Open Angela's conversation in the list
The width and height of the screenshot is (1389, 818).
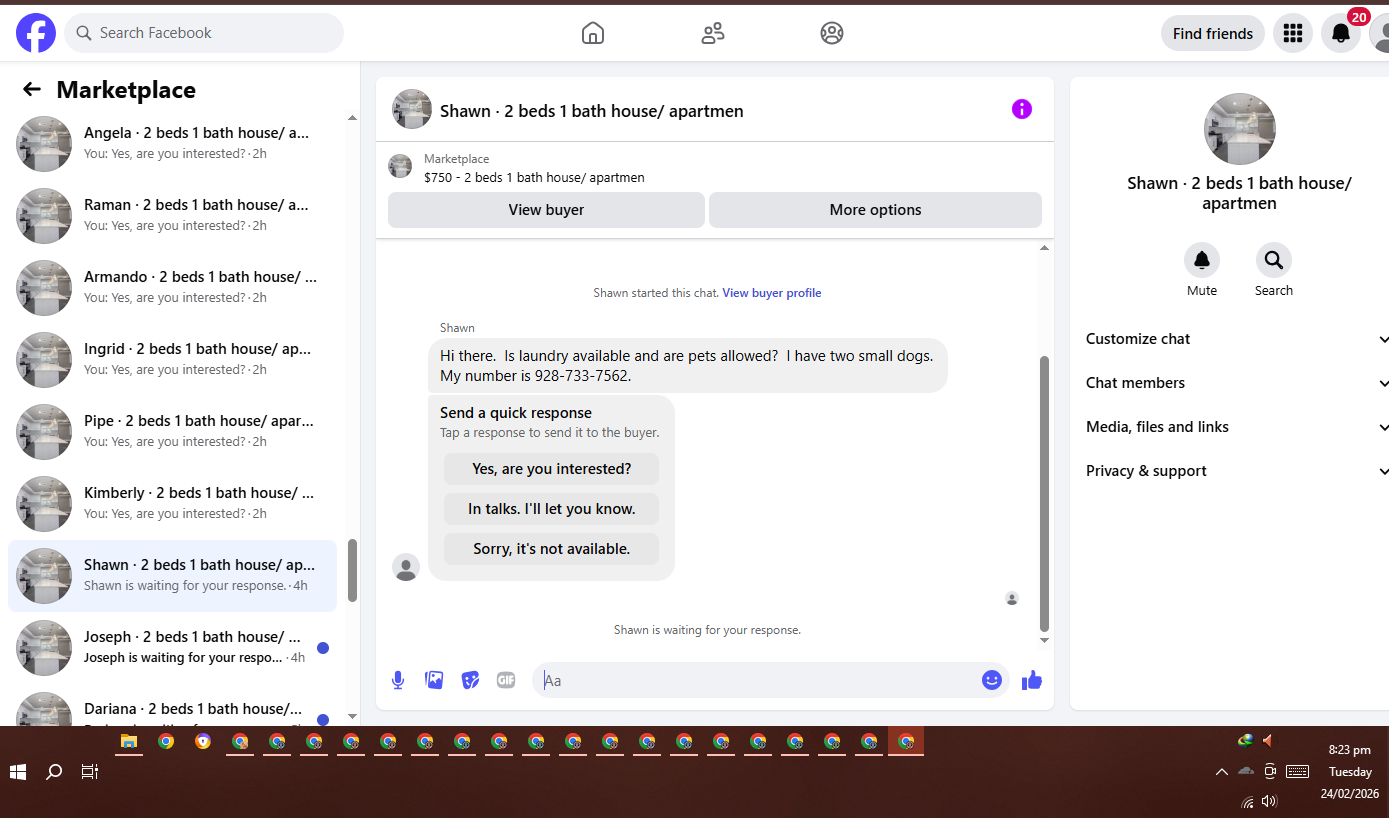point(172,144)
